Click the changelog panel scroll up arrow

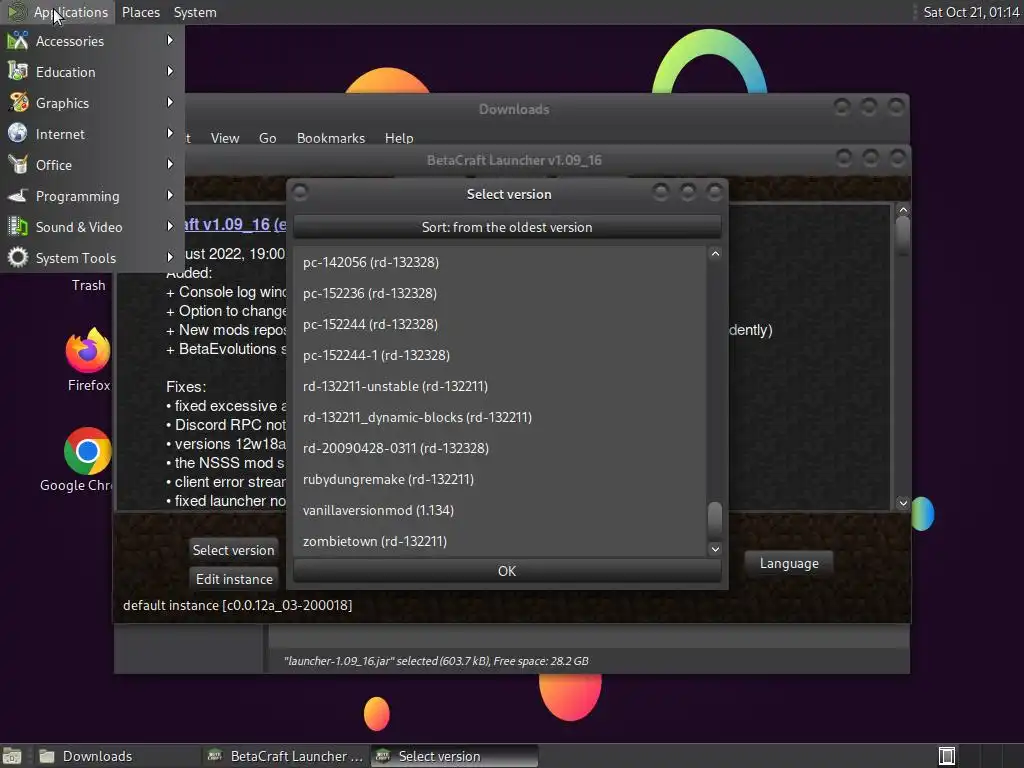[x=903, y=210]
